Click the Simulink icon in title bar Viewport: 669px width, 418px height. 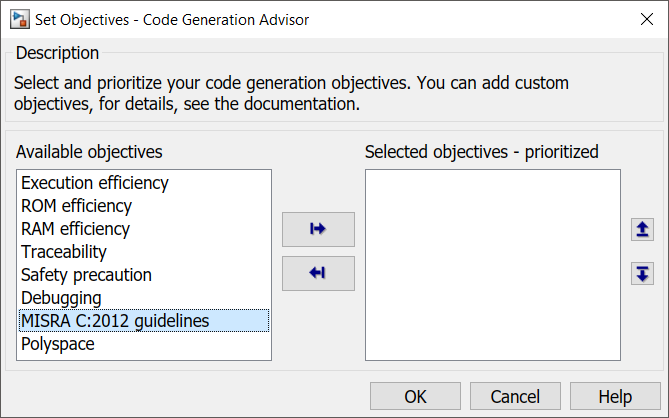19,18
